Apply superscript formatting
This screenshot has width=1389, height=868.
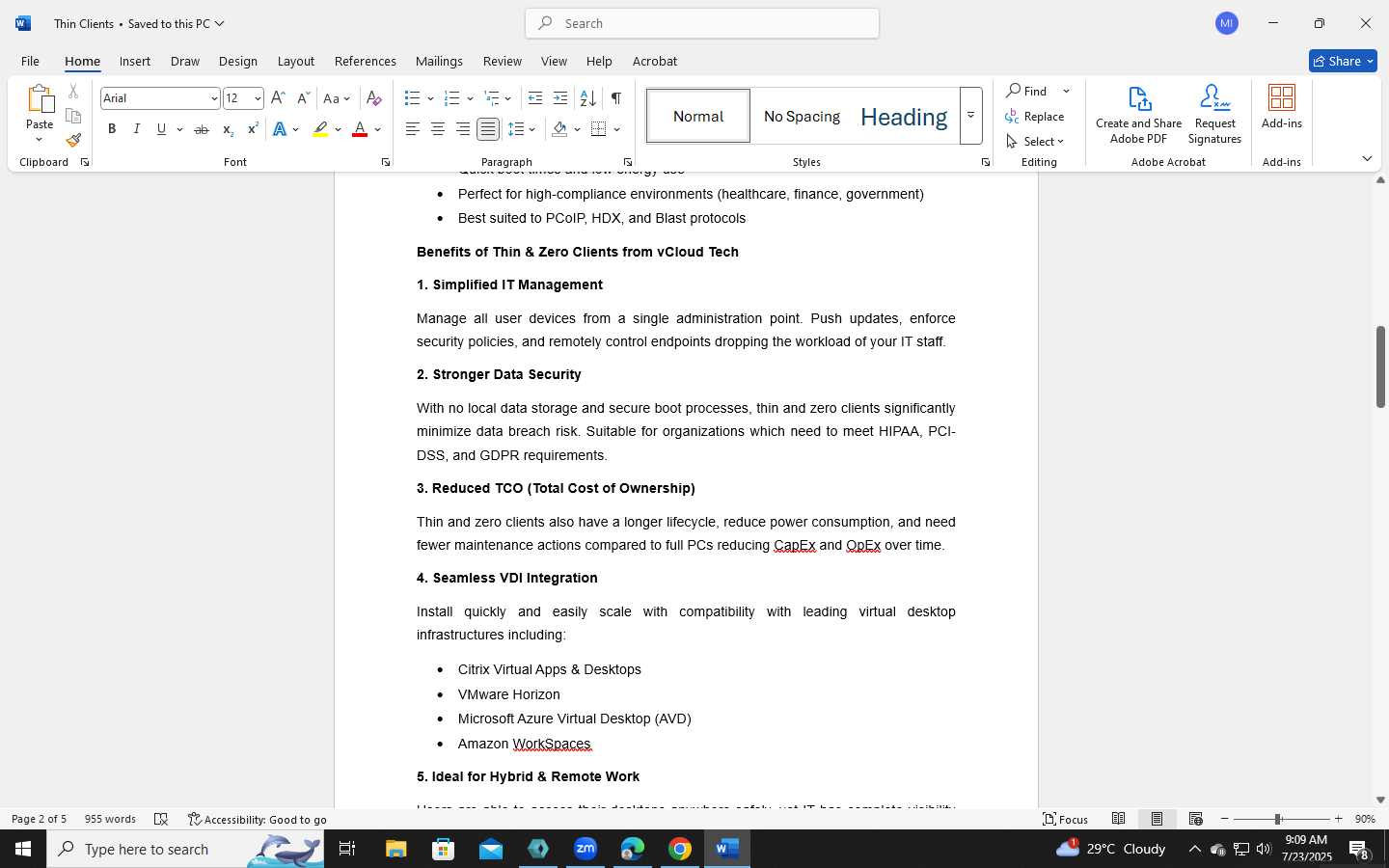(x=253, y=129)
